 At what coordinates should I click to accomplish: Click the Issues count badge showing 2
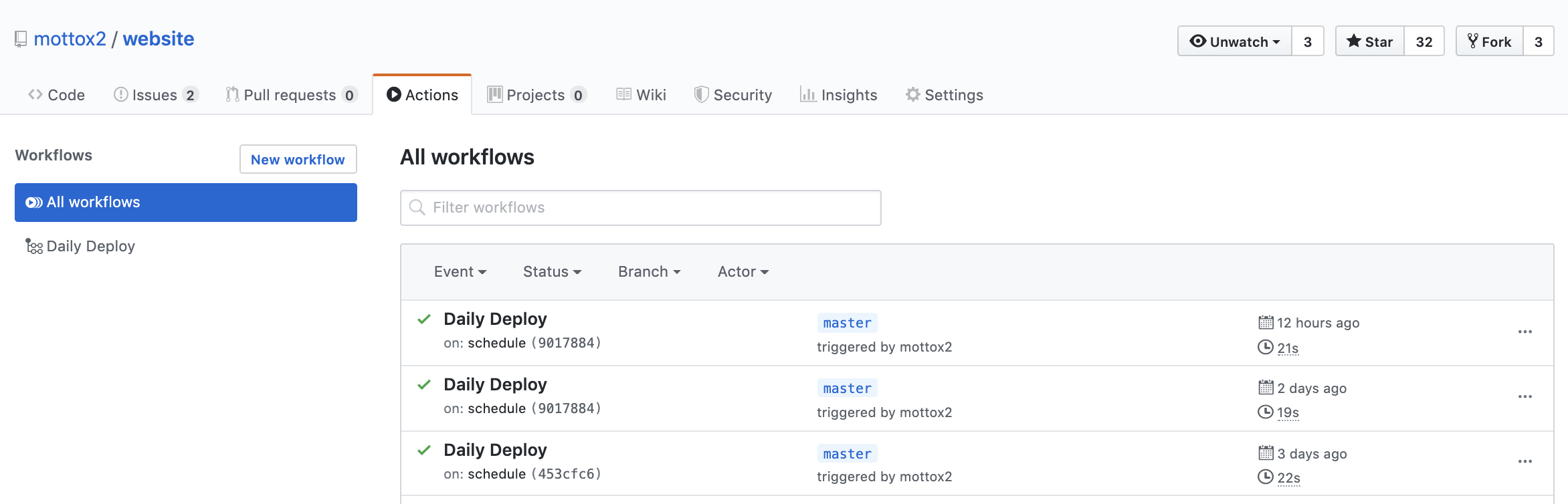(x=190, y=95)
